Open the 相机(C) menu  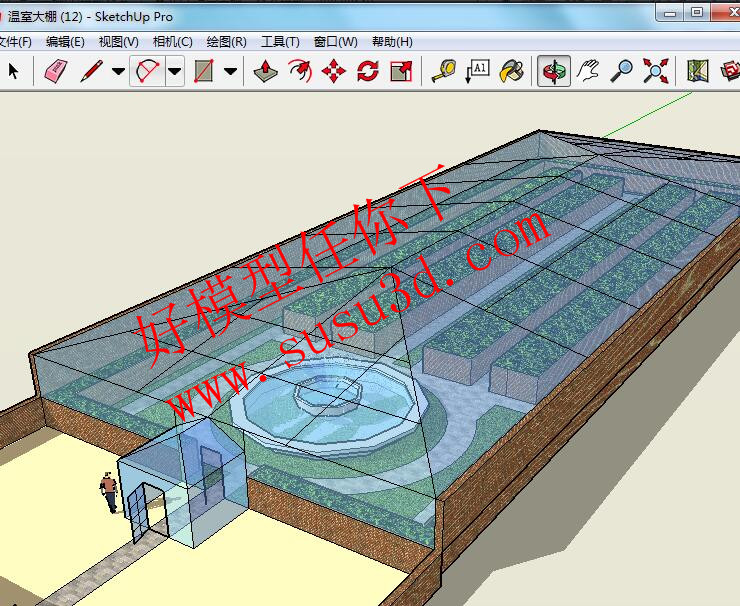tap(172, 42)
